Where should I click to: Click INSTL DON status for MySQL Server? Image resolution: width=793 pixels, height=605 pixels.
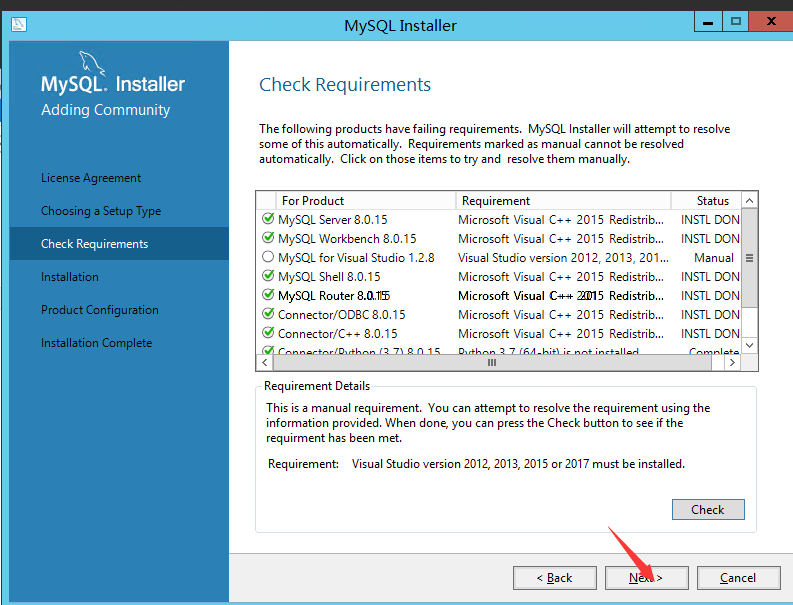tap(710, 220)
